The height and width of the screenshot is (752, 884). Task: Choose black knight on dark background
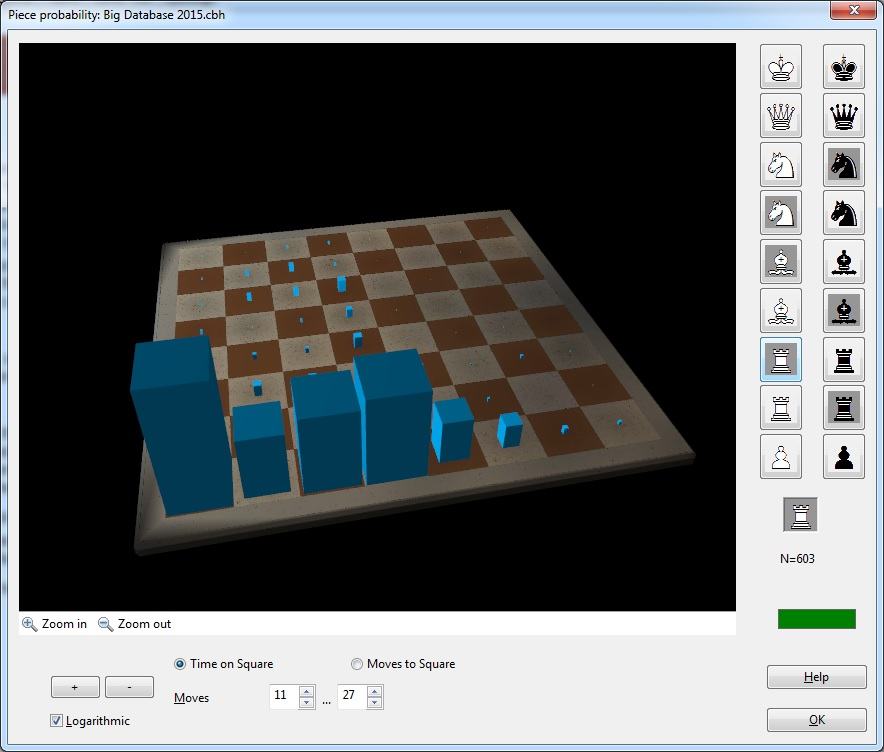843,165
